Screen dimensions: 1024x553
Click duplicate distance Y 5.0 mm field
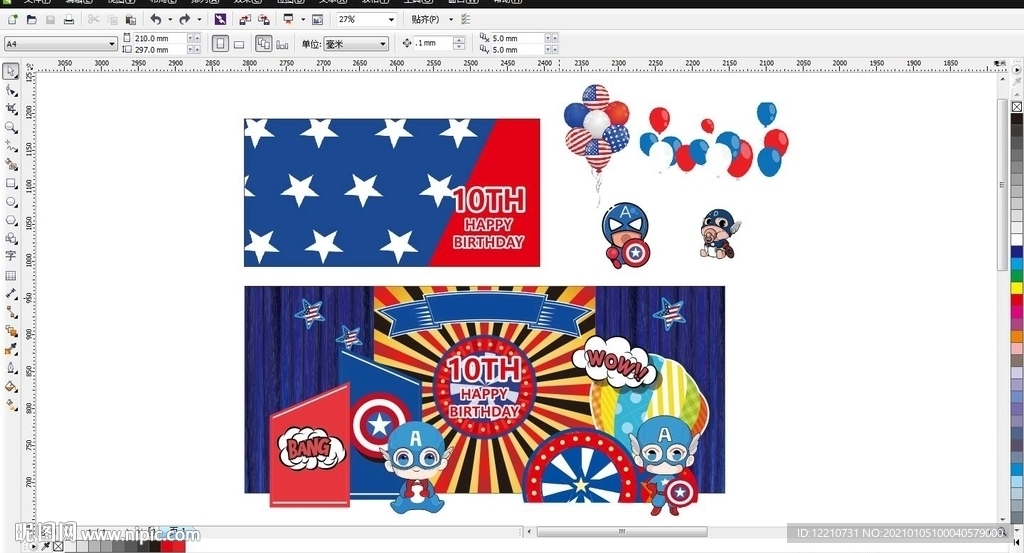pos(517,50)
